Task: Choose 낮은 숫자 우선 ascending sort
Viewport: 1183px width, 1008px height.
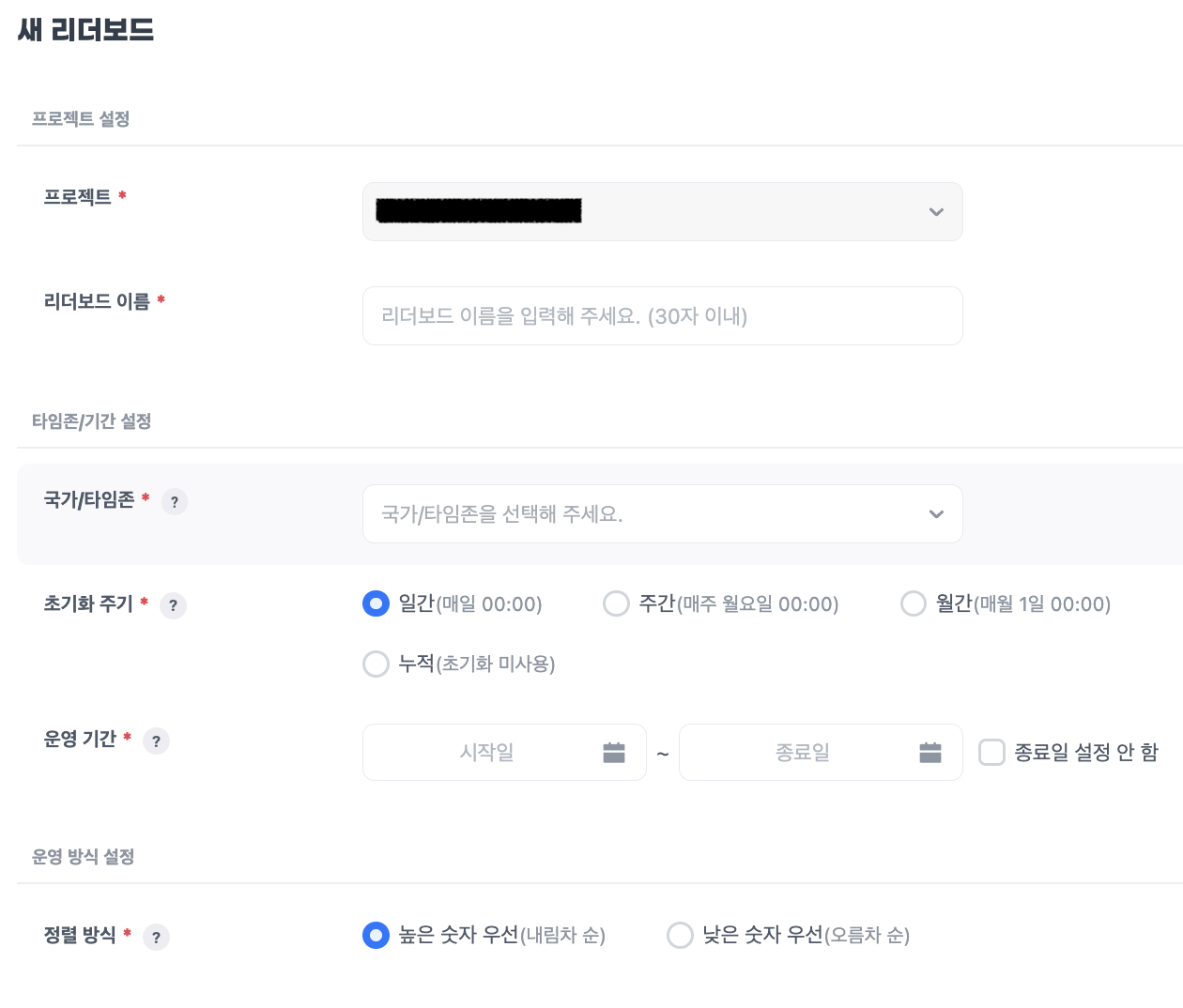Action: pyautogui.click(x=680, y=935)
